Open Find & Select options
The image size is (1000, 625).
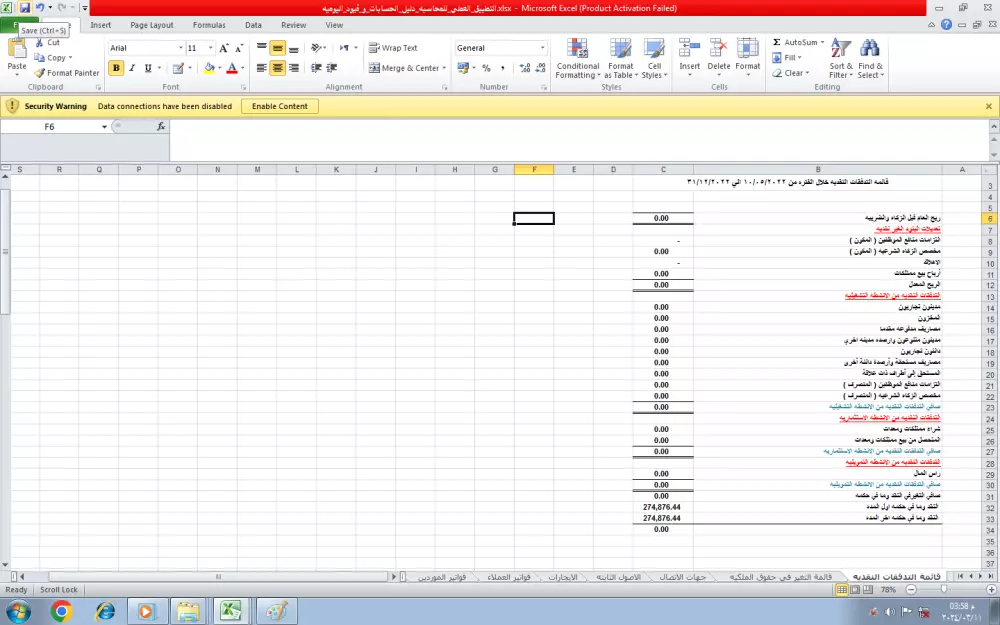point(871,59)
